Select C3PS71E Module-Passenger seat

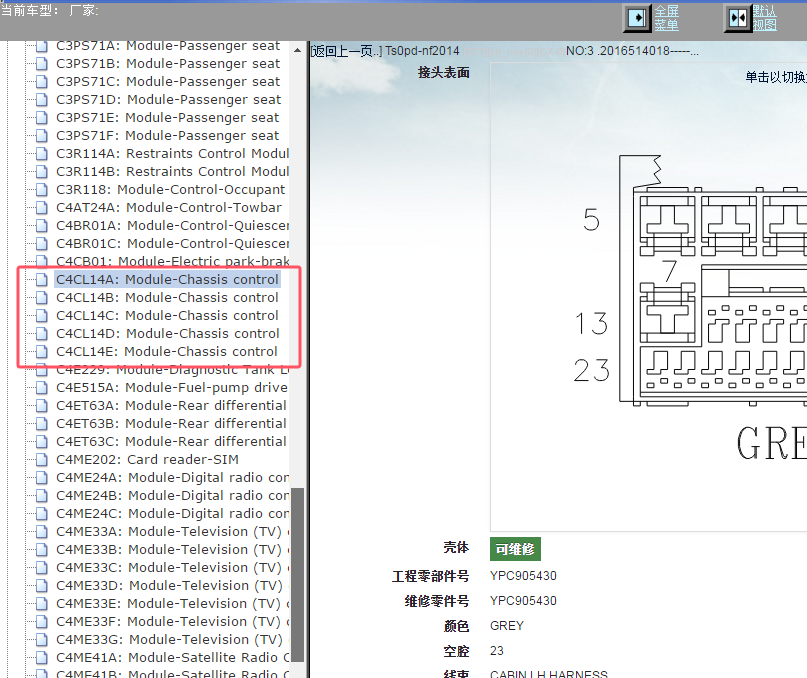point(167,118)
